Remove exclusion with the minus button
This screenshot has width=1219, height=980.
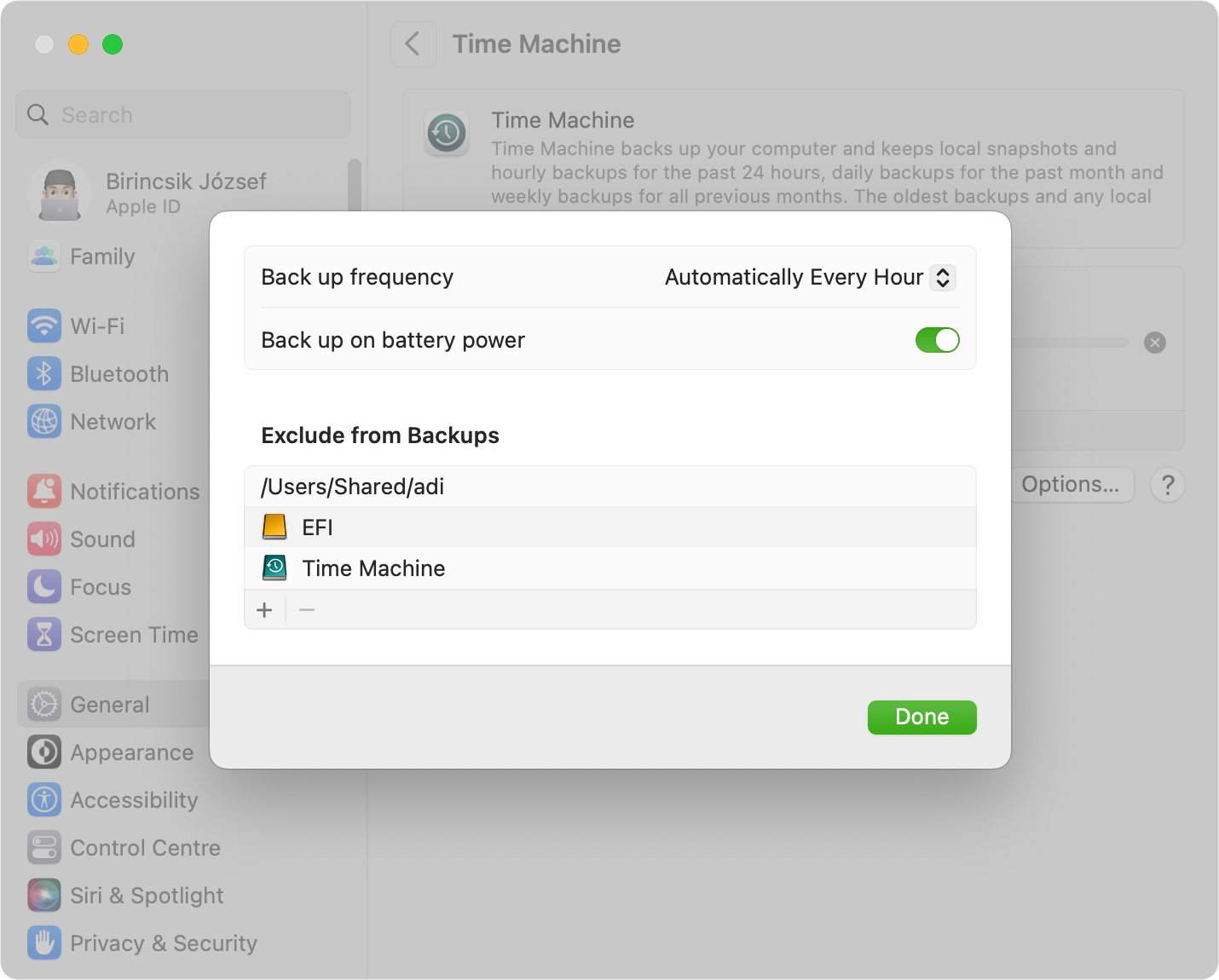pyautogui.click(x=307, y=610)
